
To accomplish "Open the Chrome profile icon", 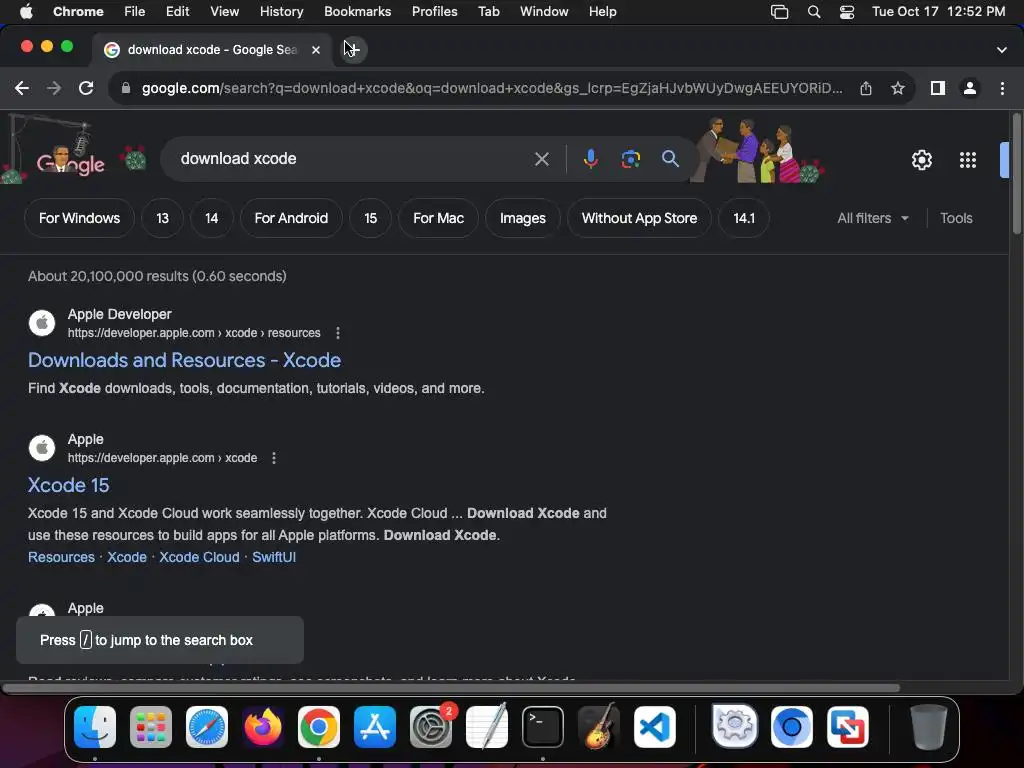I will click(970, 88).
